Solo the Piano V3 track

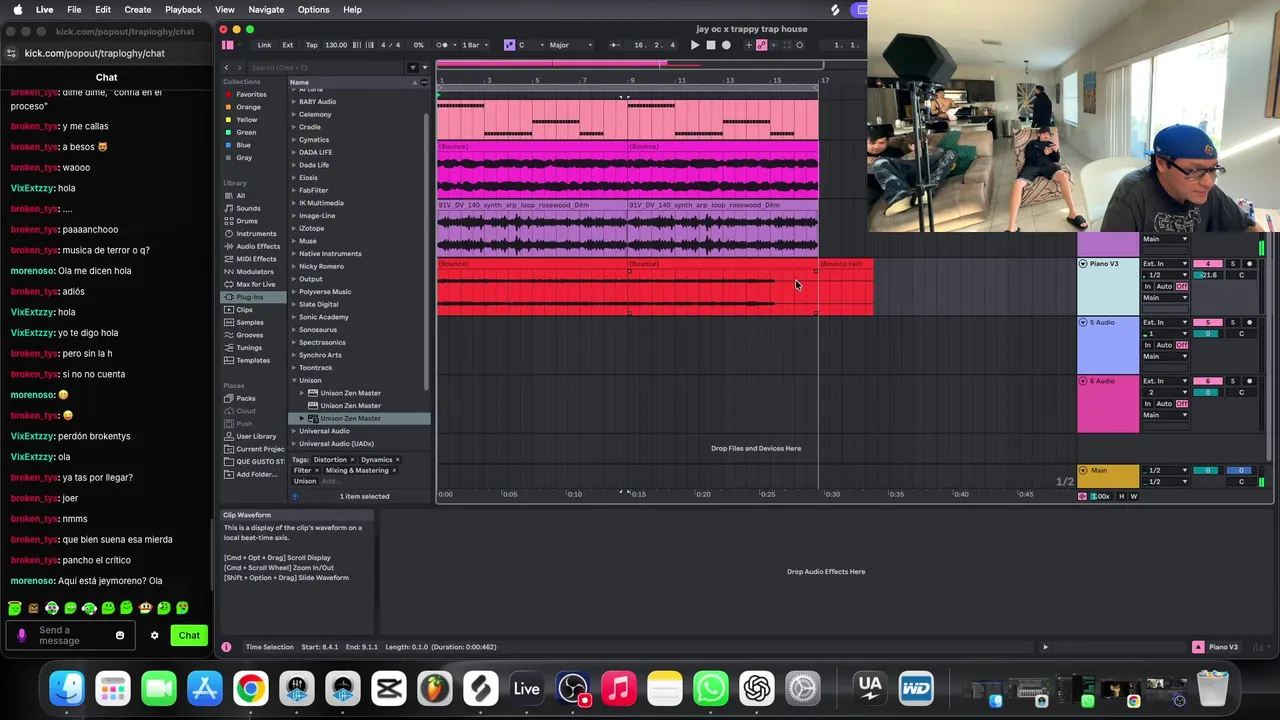1233,264
